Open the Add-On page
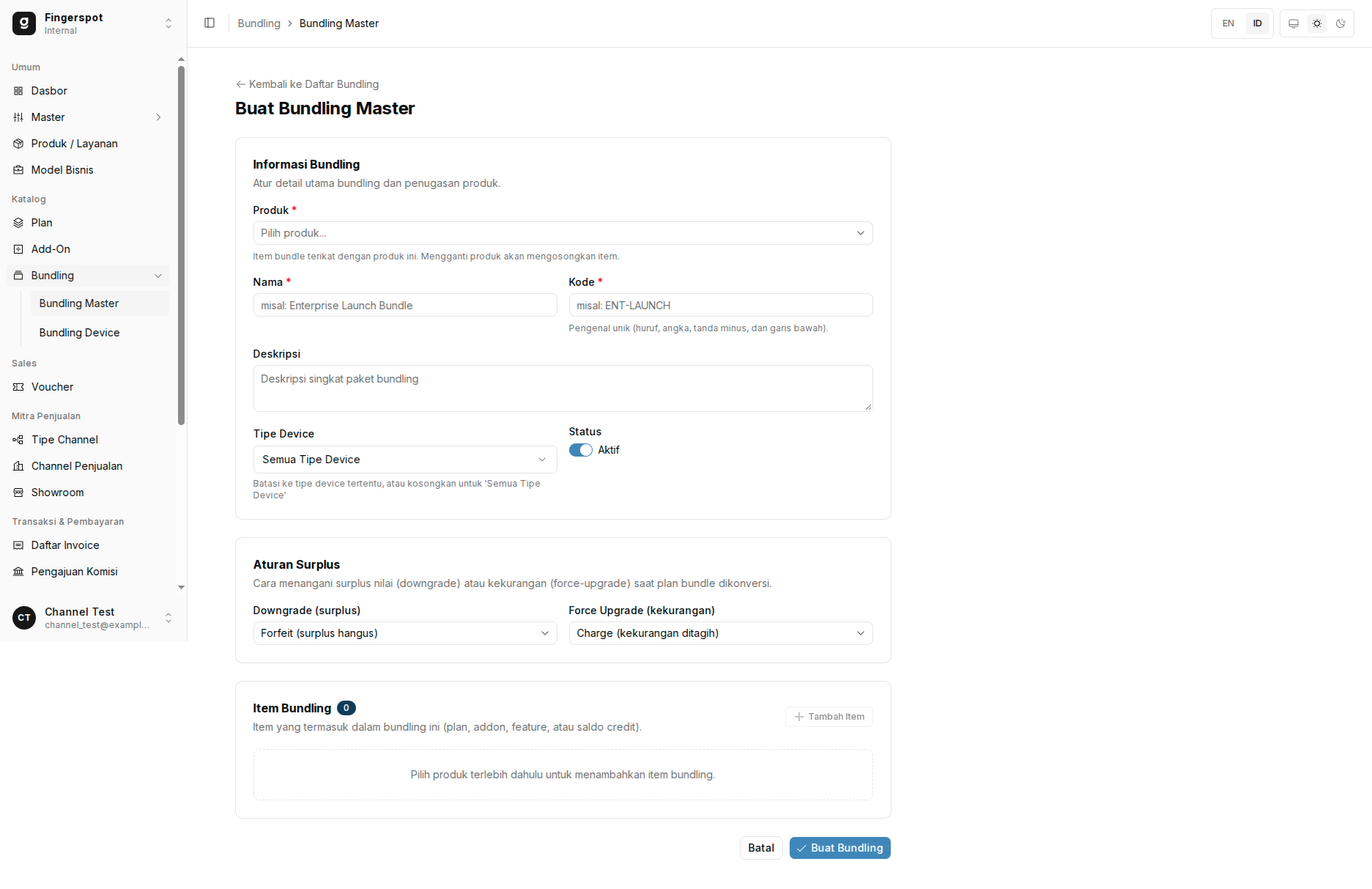The height and width of the screenshot is (889, 1372). [x=88, y=249]
